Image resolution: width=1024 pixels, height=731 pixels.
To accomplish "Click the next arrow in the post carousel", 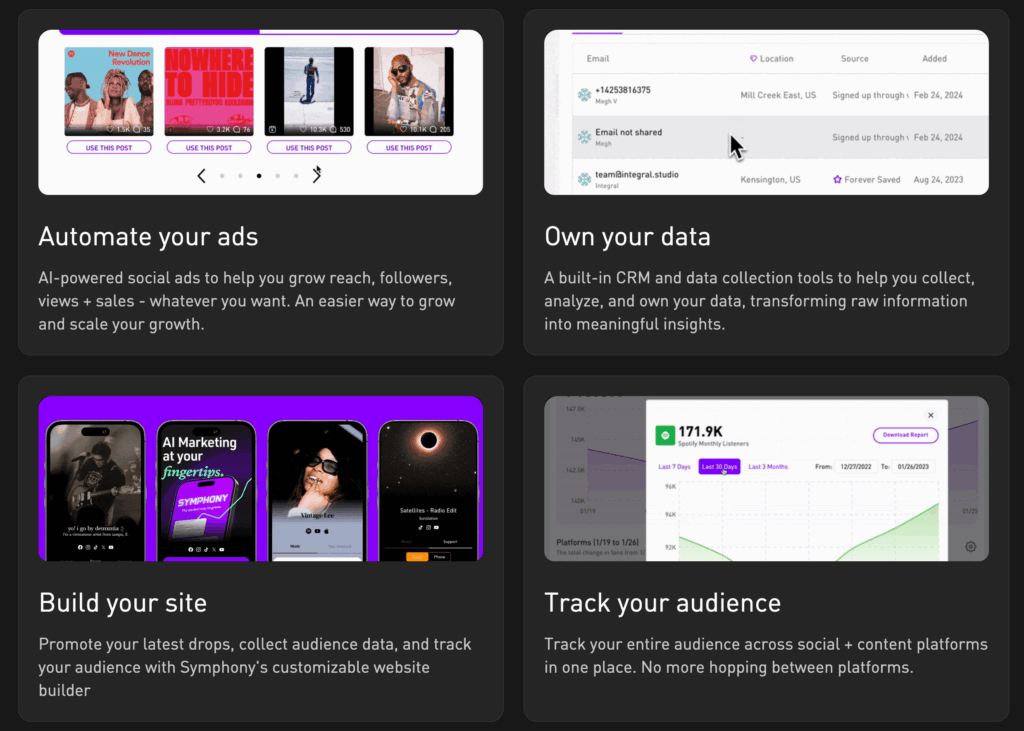I will tap(317, 176).
